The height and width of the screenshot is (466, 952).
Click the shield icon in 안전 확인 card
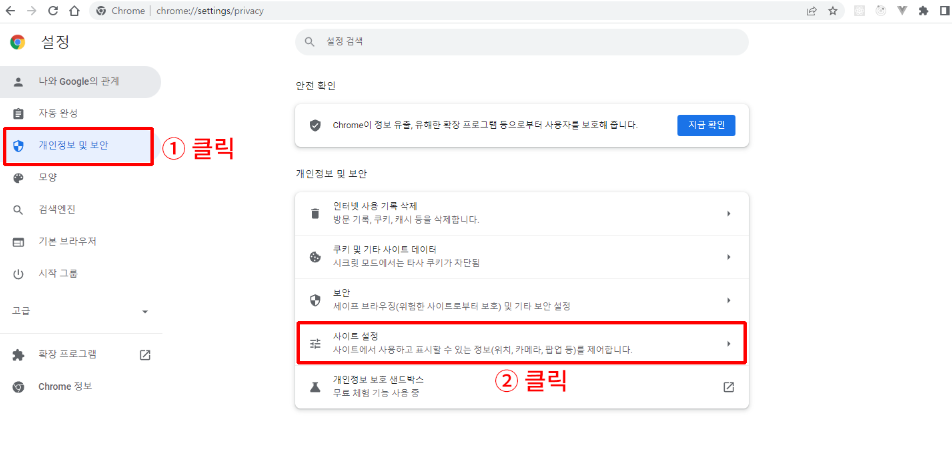[314, 125]
